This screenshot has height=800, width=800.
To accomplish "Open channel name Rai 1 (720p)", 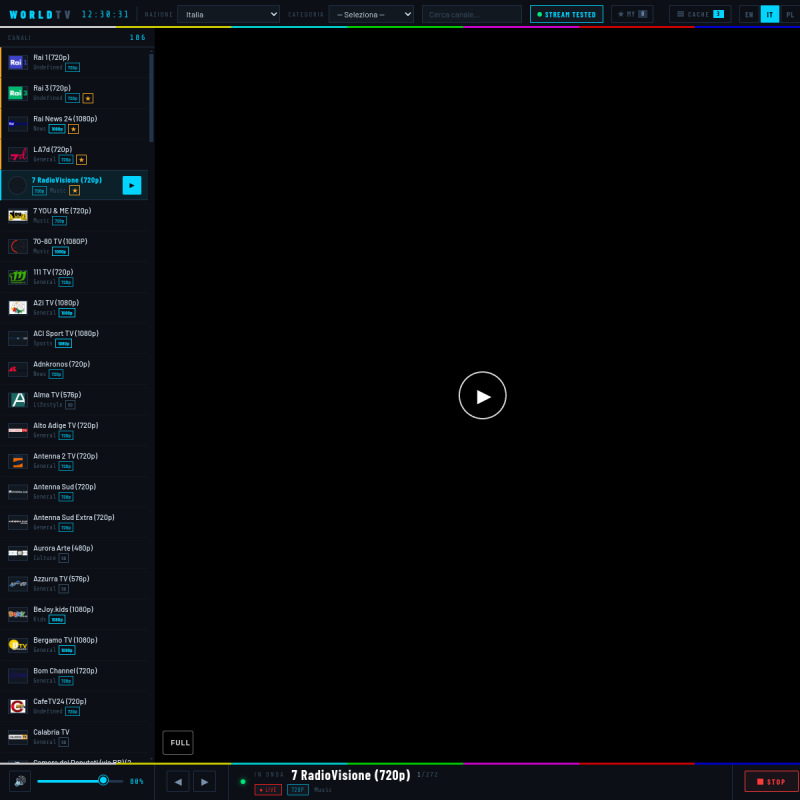I will 51,58.
